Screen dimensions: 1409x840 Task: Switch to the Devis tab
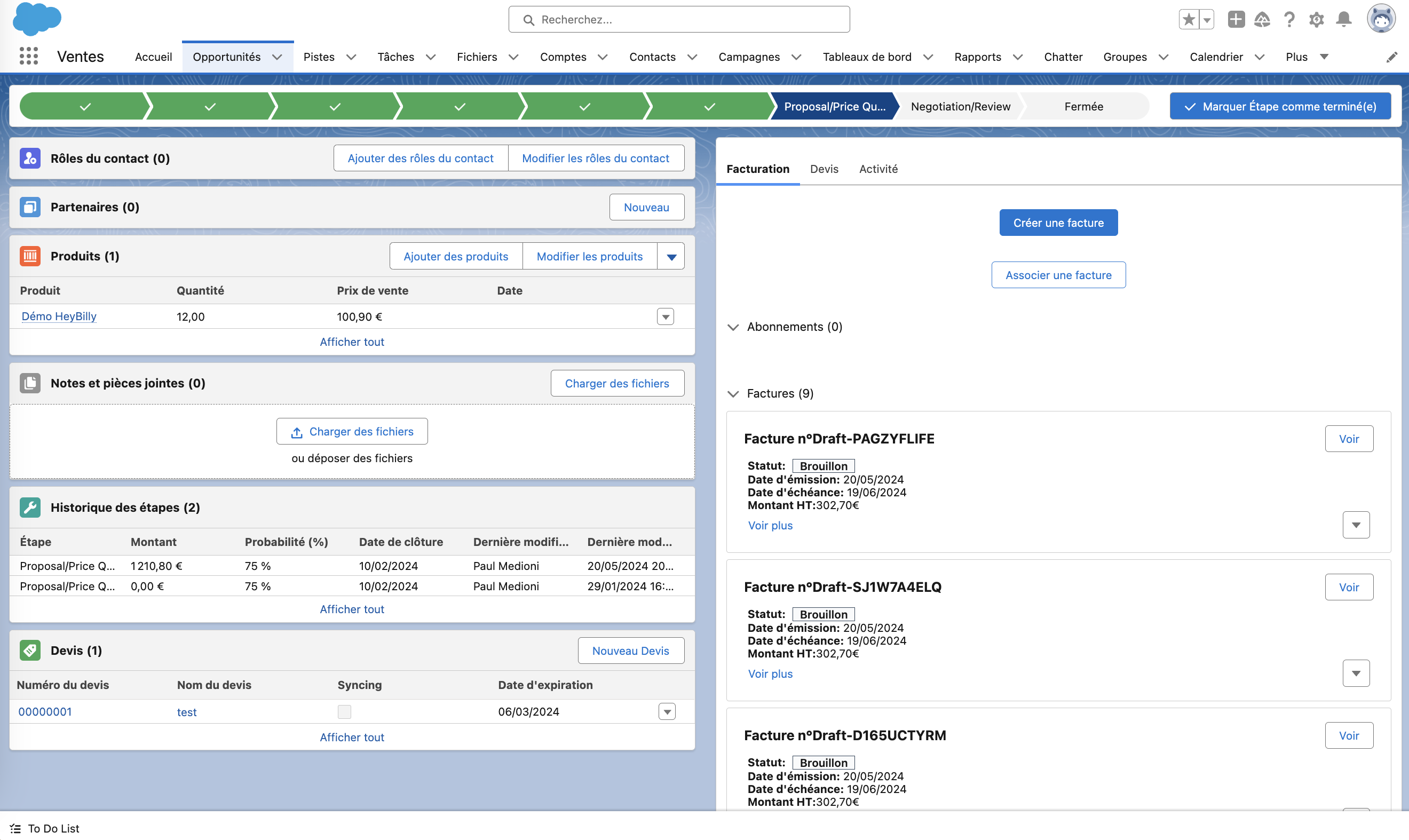pos(824,169)
